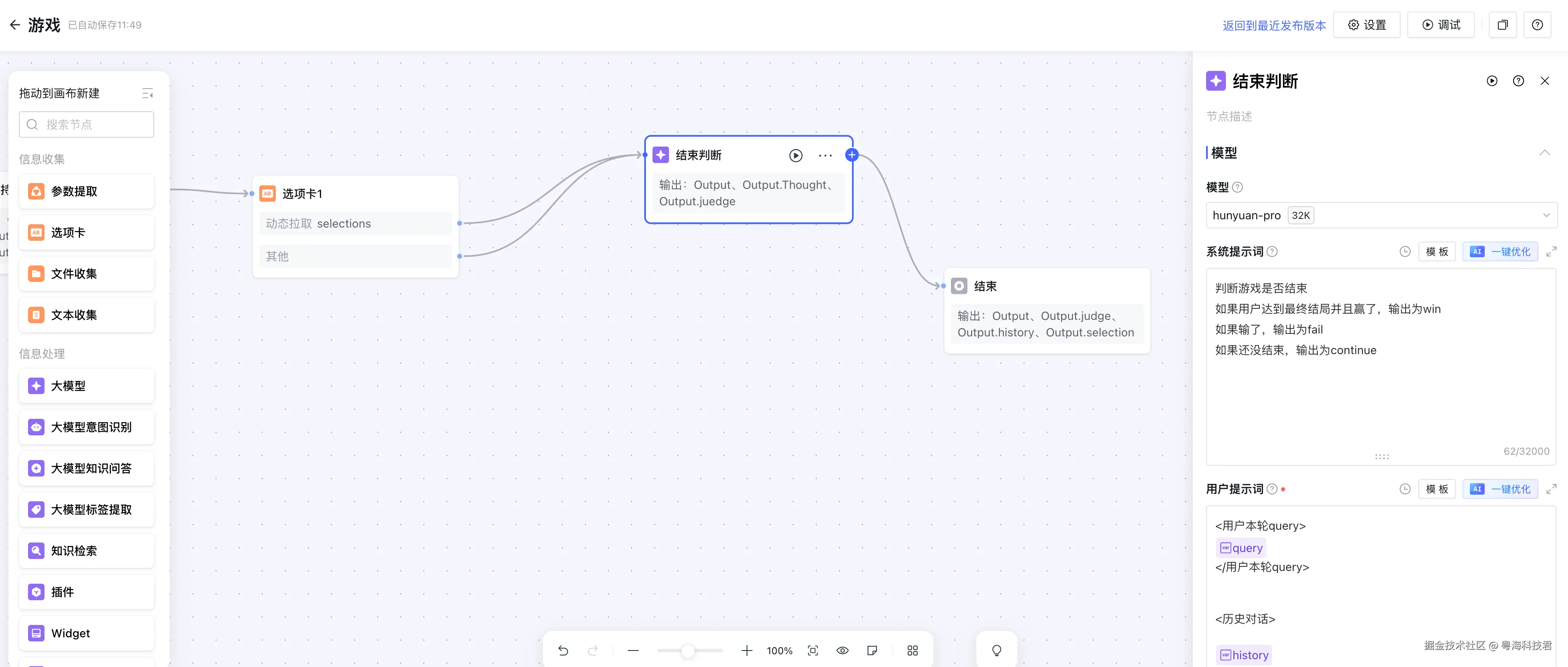This screenshot has width=1568, height=667.
Task: Collapse the node list sidebar panel
Action: click(x=147, y=93)
